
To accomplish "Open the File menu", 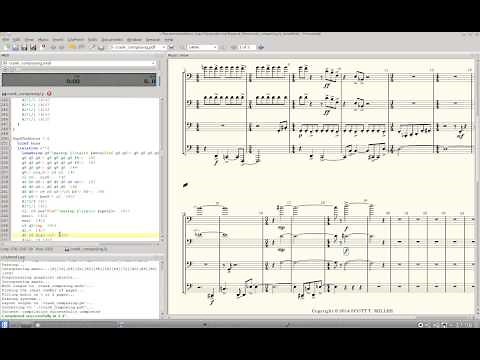I will point(6,40).
